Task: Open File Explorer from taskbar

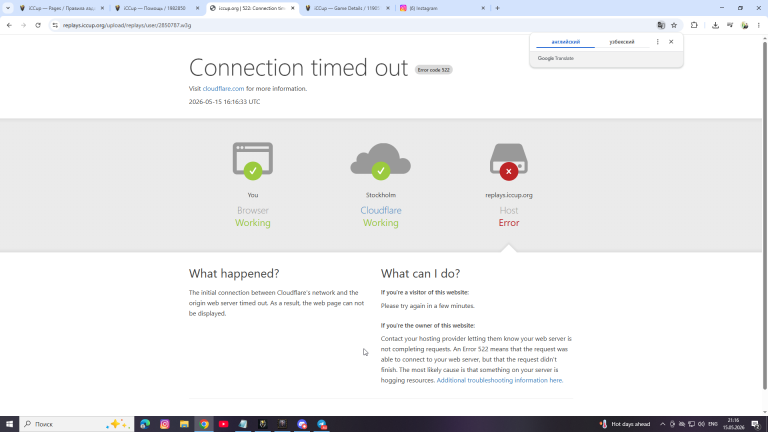Action: point(184,424)
